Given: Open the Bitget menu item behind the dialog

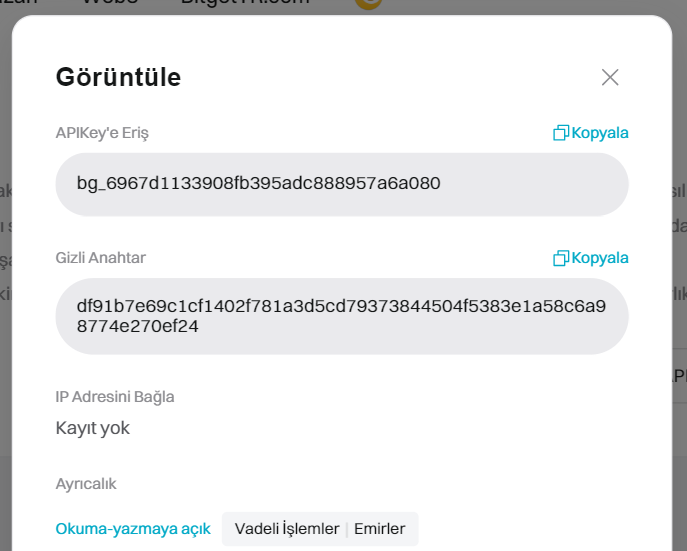Looking at the screenshot, I should [x=244, y=4].
